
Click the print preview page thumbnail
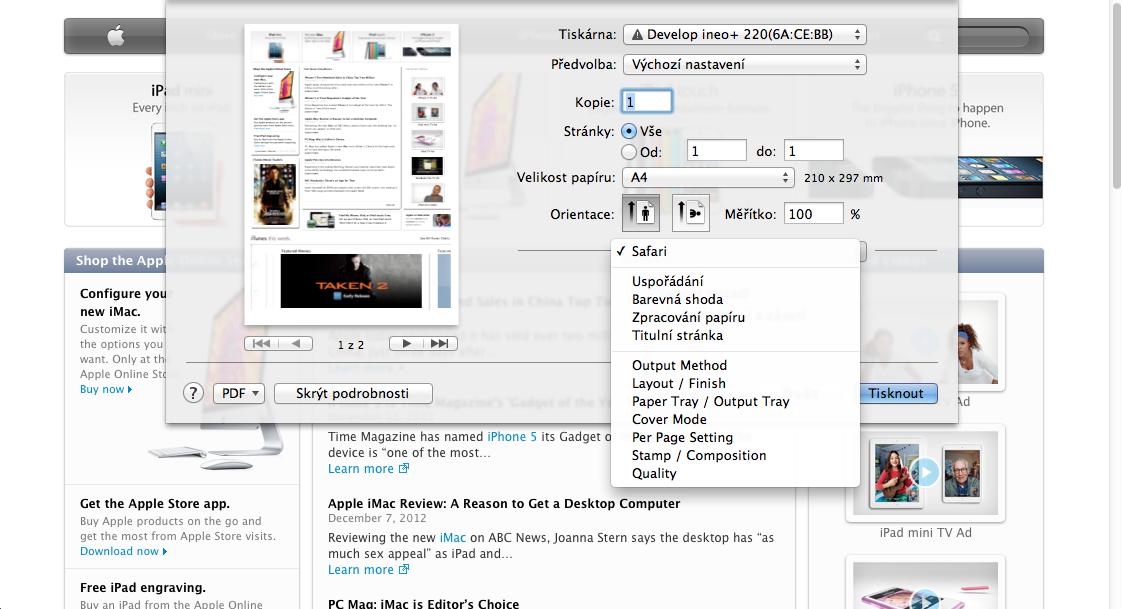click(x=351, y=175)
